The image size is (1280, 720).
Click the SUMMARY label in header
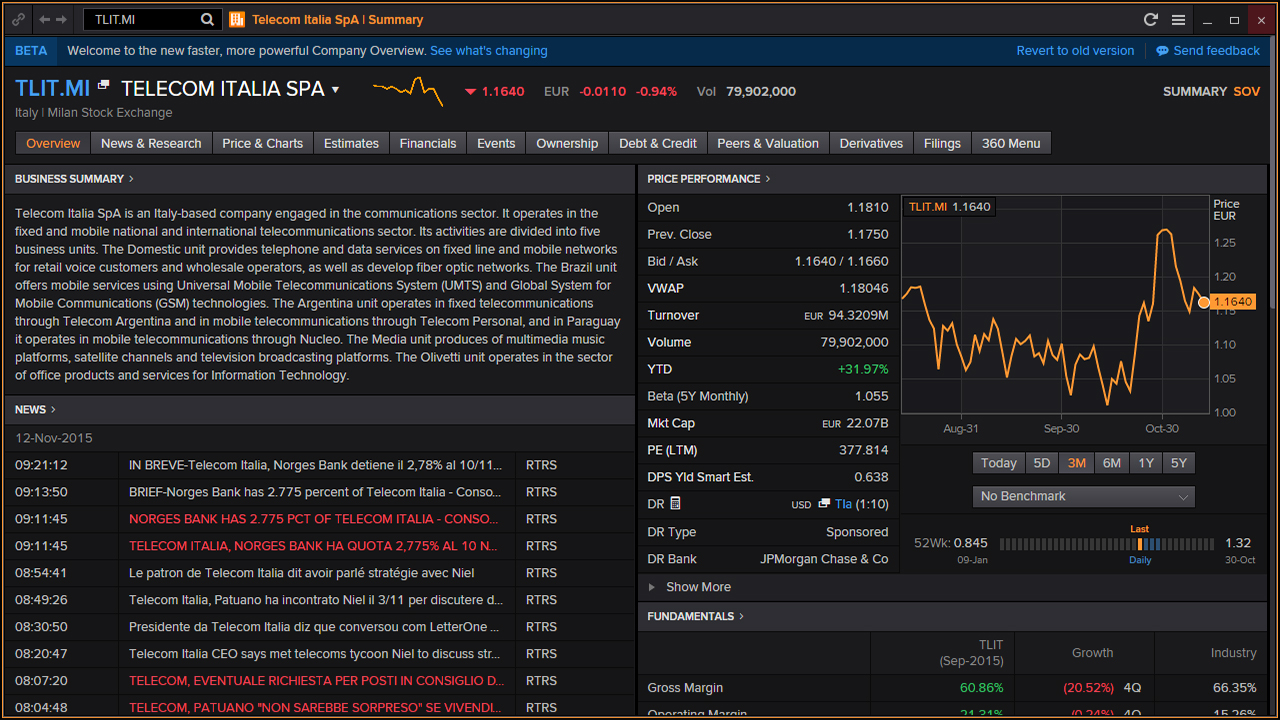click(1195, 91)
